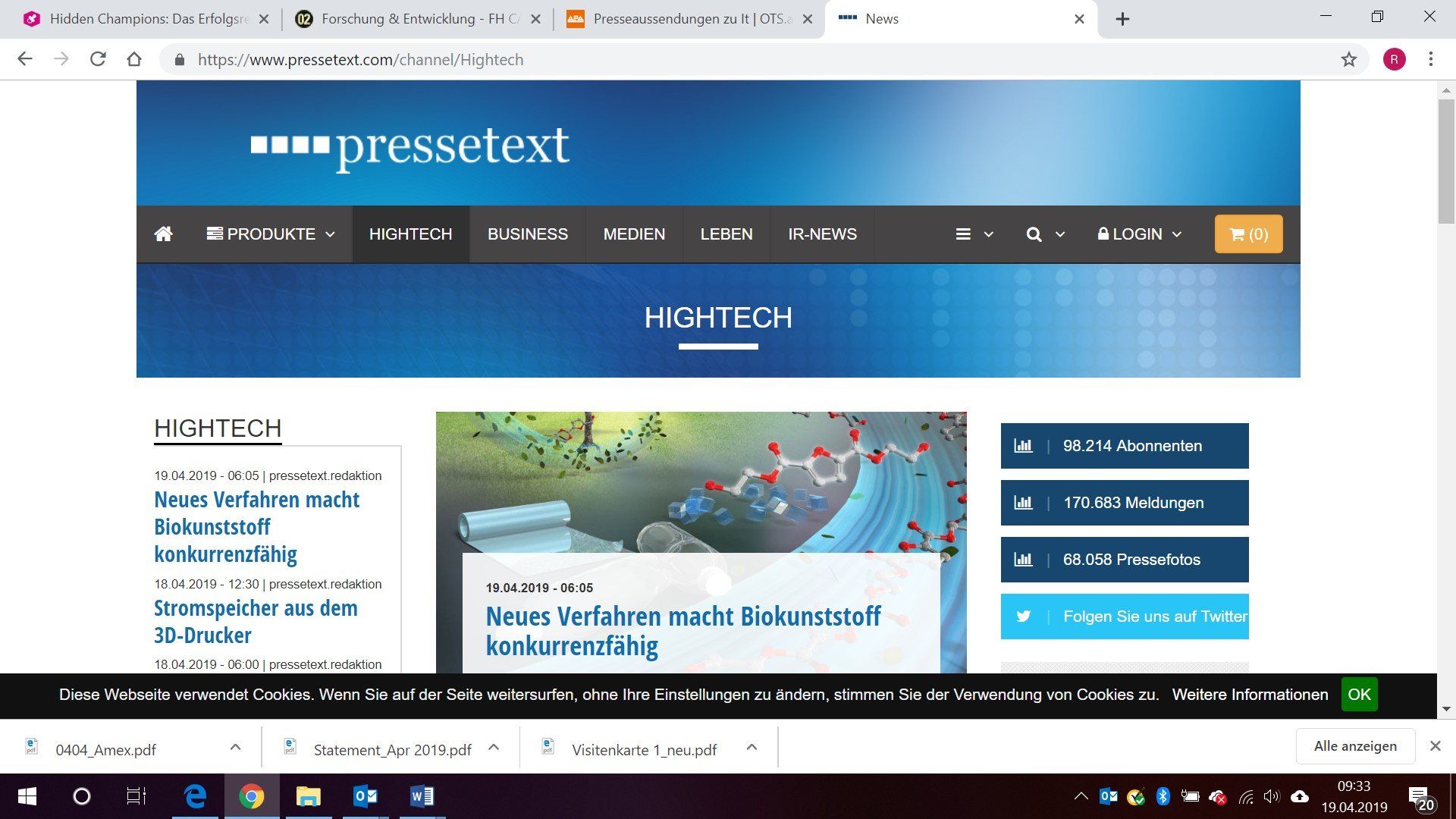Open the MEDIEN channel
Image resolution: width=1456 pixels, height=819 pixels.
pyautogui.click(x=634, y=234)
